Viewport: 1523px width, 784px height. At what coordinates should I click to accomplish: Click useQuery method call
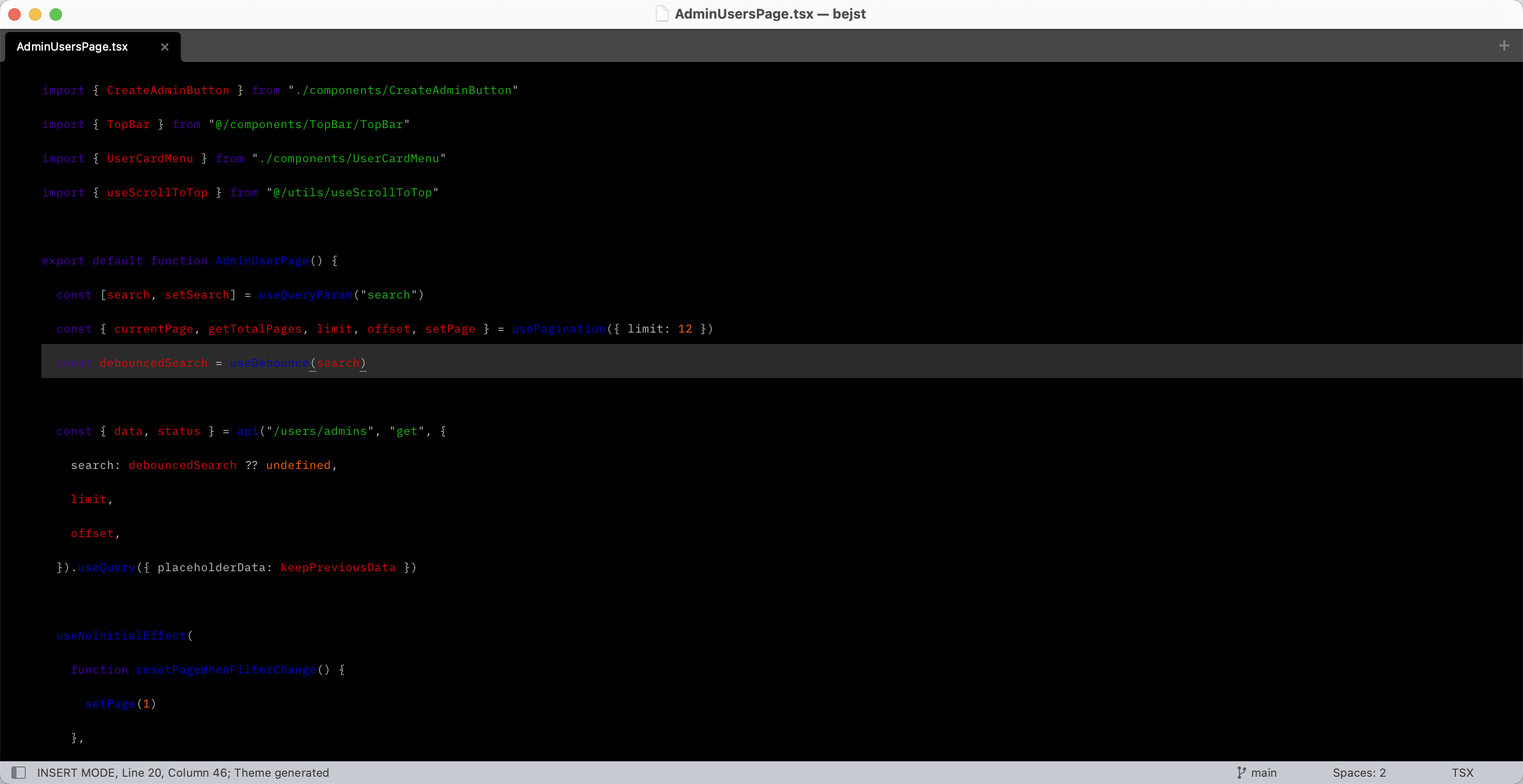point(107,568)
